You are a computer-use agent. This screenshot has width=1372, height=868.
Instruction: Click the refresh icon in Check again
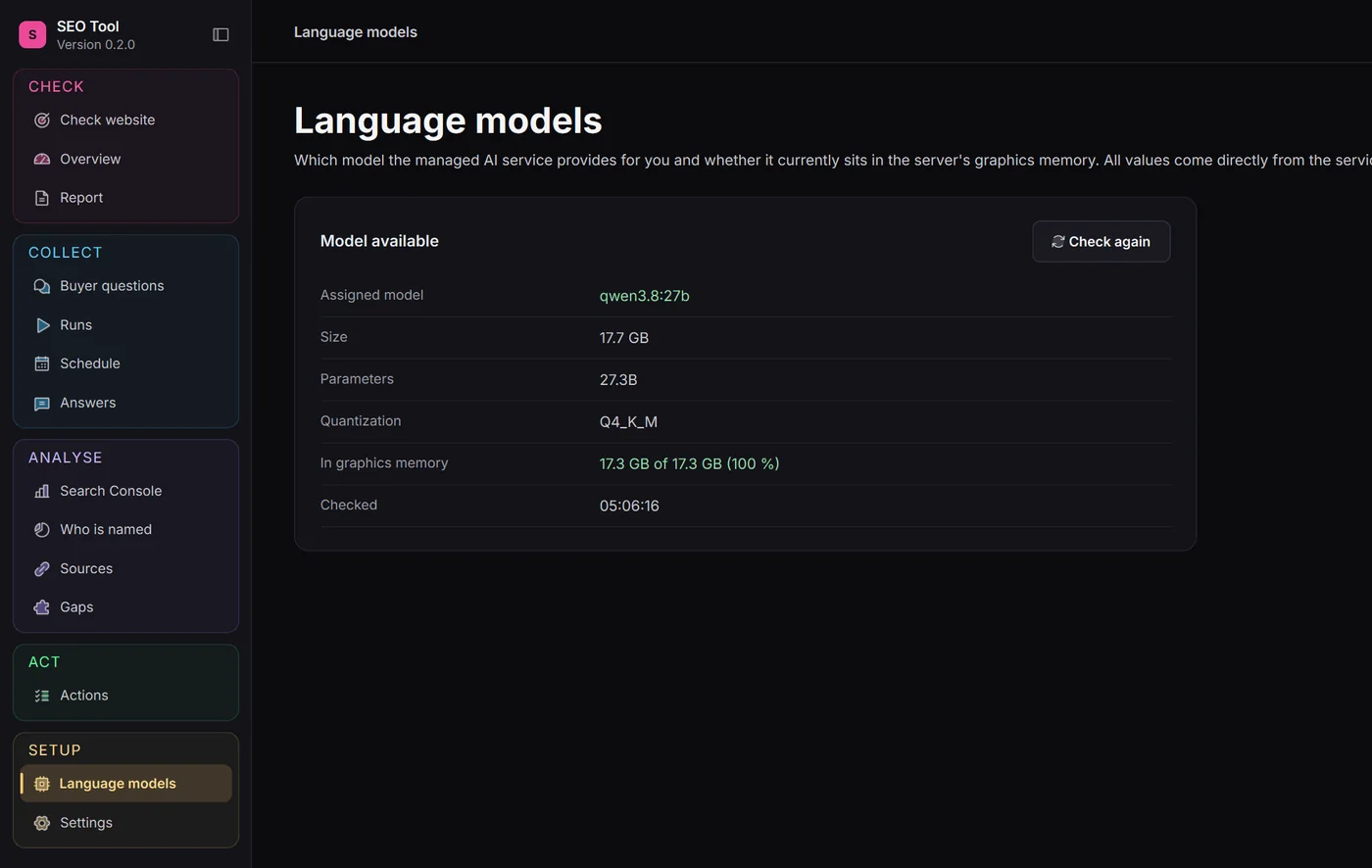[x=1058, y=242]
